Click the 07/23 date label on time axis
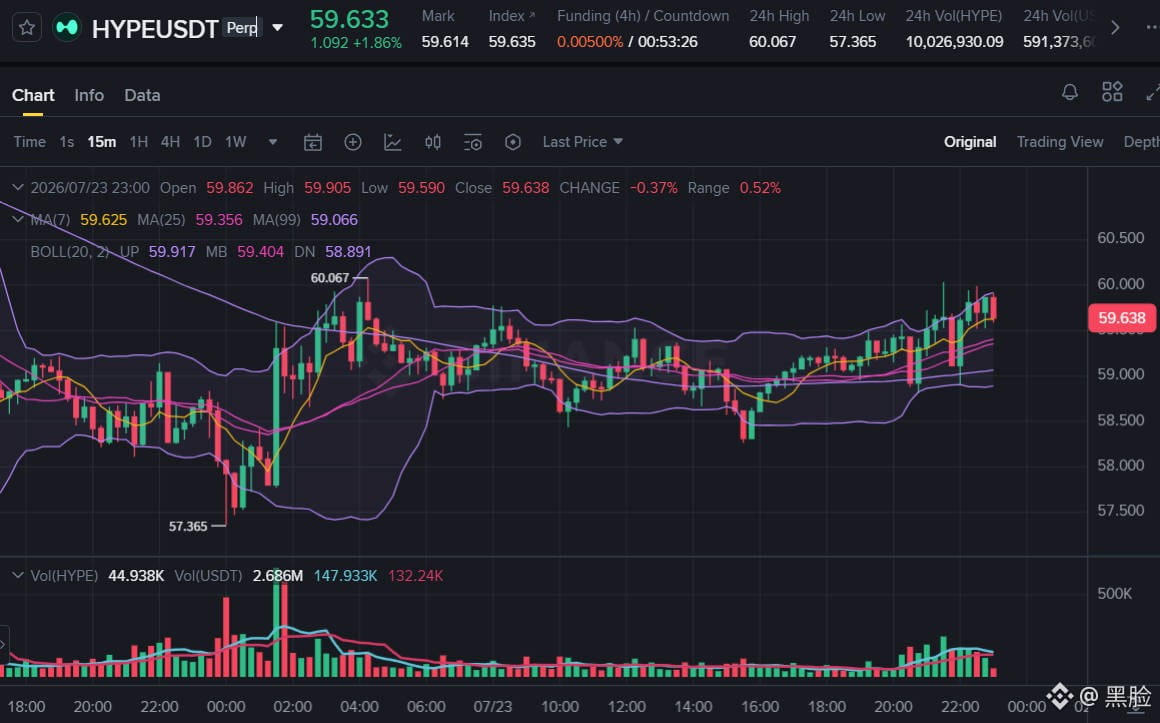Viewport: 1160px width, 723px height. pos(492,707)
